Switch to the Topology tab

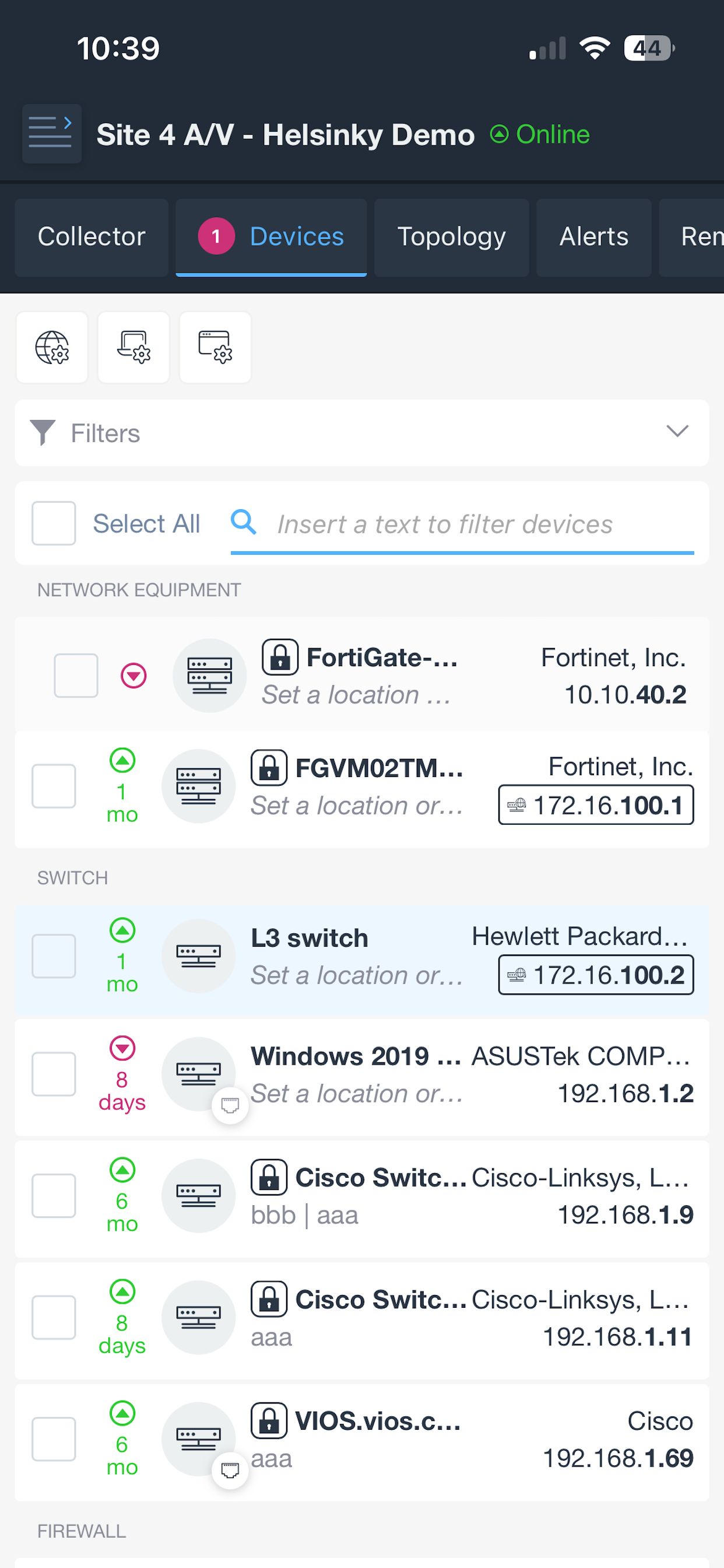(451, 237)
